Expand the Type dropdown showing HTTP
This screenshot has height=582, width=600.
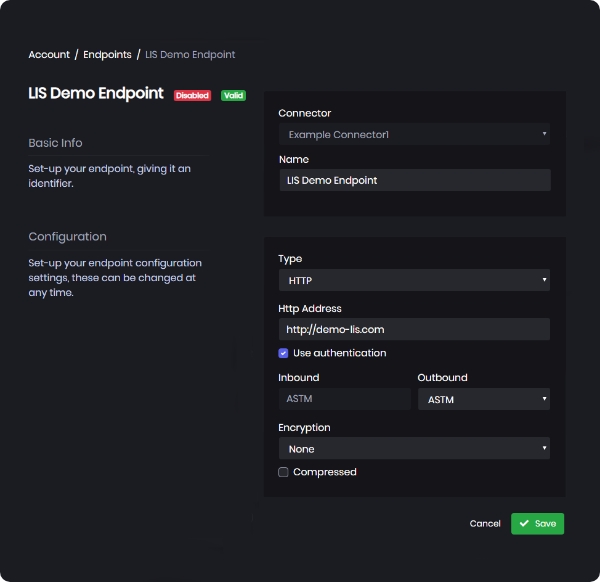[414, 281]
